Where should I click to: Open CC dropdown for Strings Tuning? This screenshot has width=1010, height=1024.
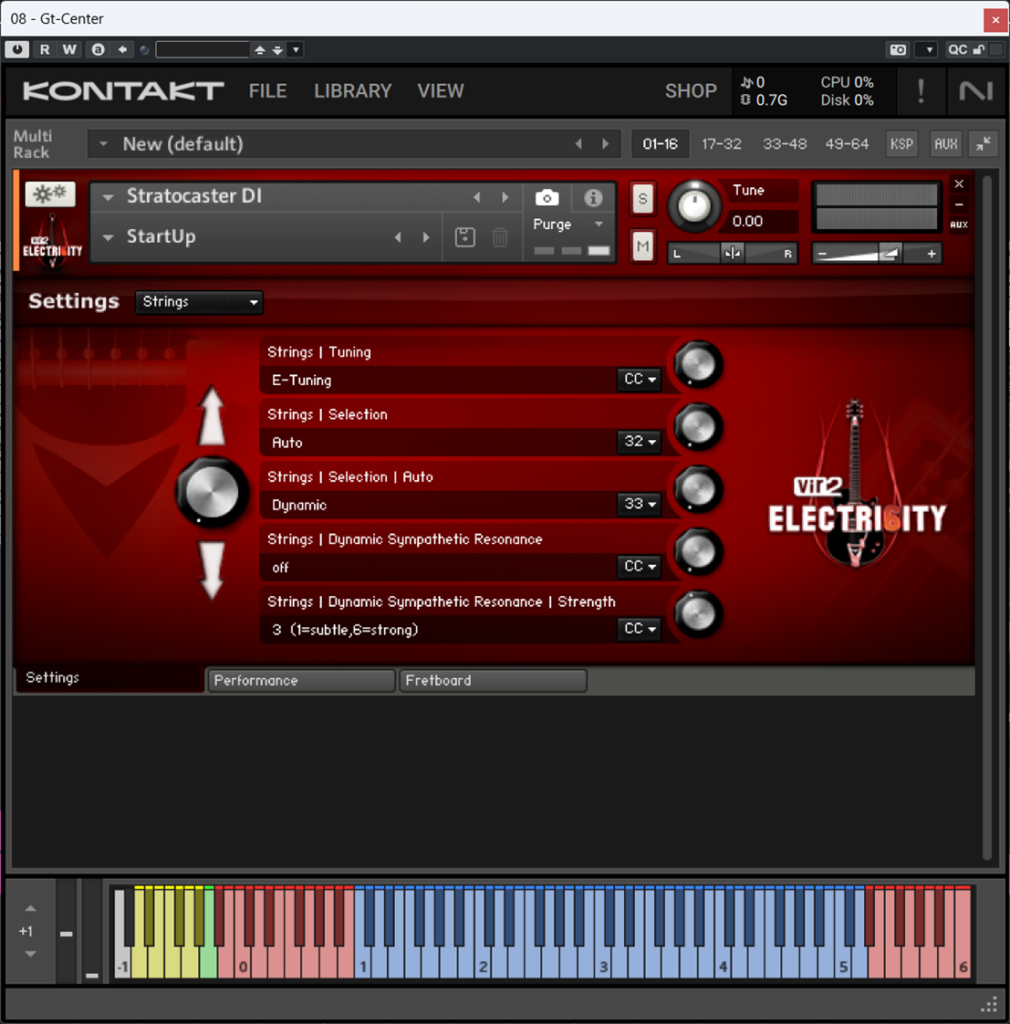[640, 380]
